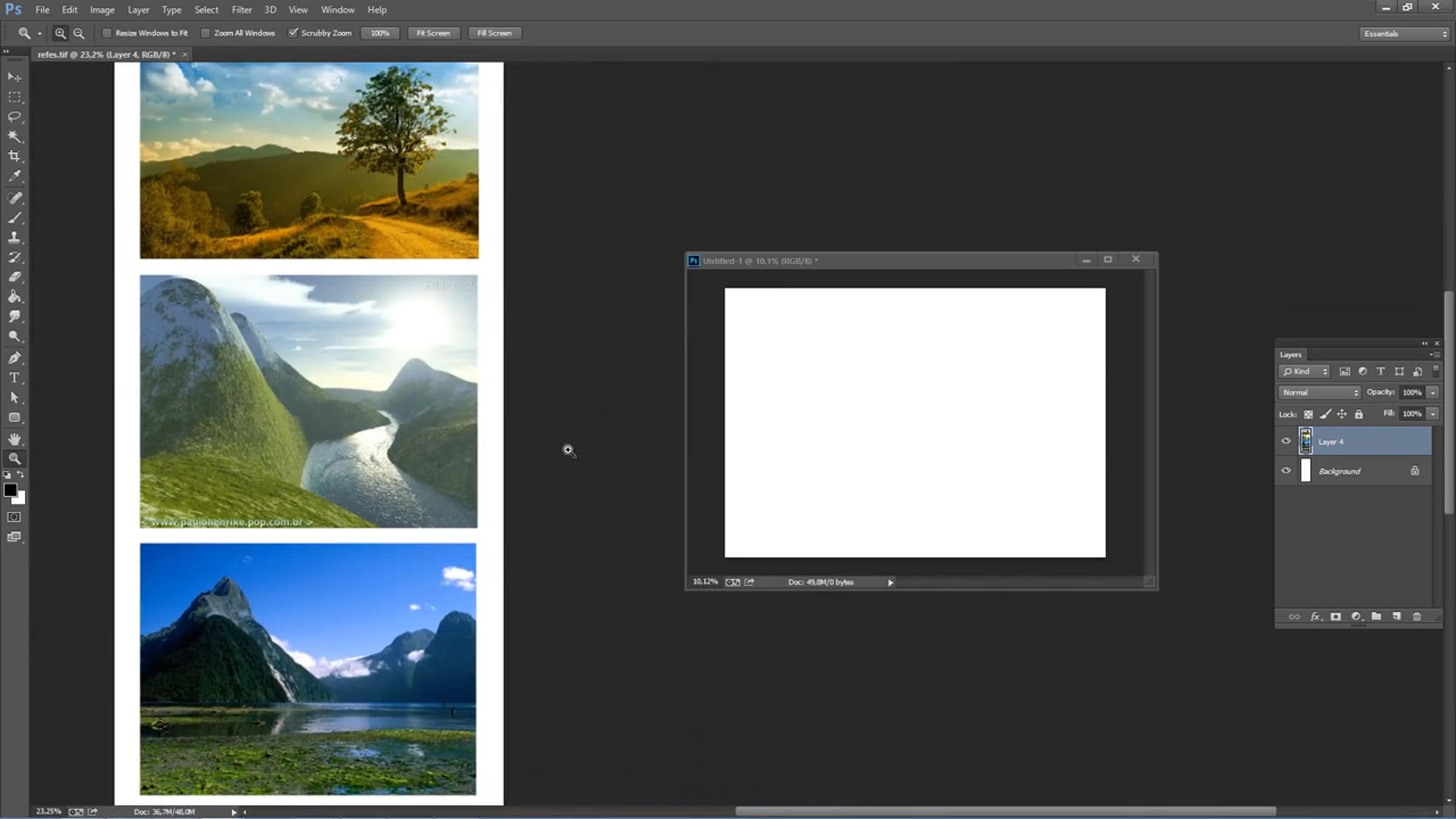Viewport: 1456px width, 819px height.
Task: Select the Clone Stamp tool
Action: (x=15, y=237)
